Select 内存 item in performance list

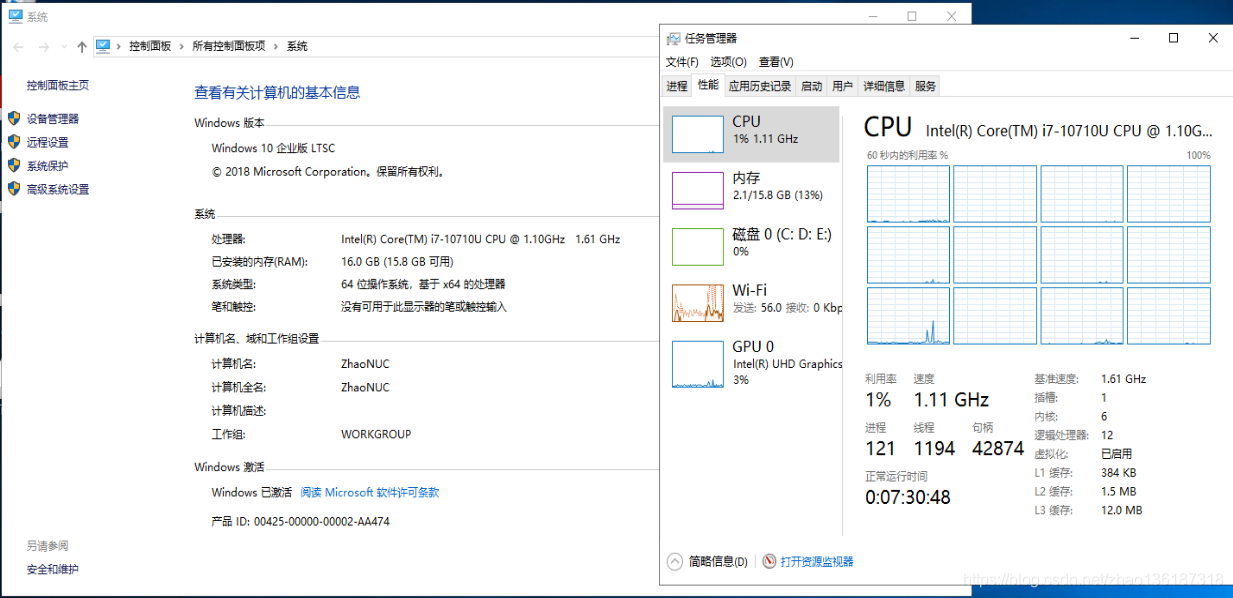pyautogui.click(x=752, y=190)
